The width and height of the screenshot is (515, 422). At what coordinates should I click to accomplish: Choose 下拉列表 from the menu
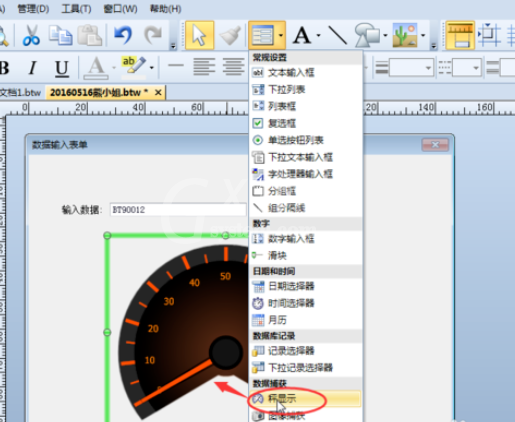pos(305,89)
